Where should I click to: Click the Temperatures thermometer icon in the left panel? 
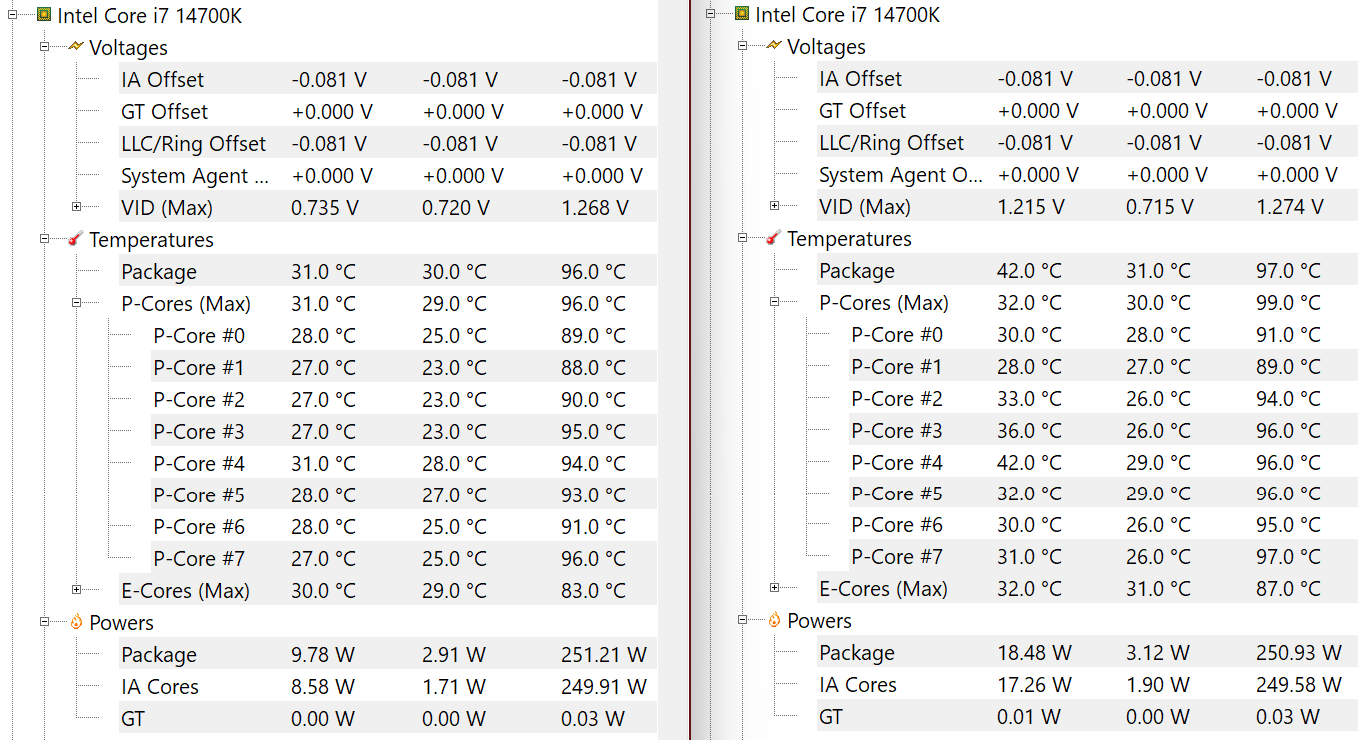pos(76,239)
